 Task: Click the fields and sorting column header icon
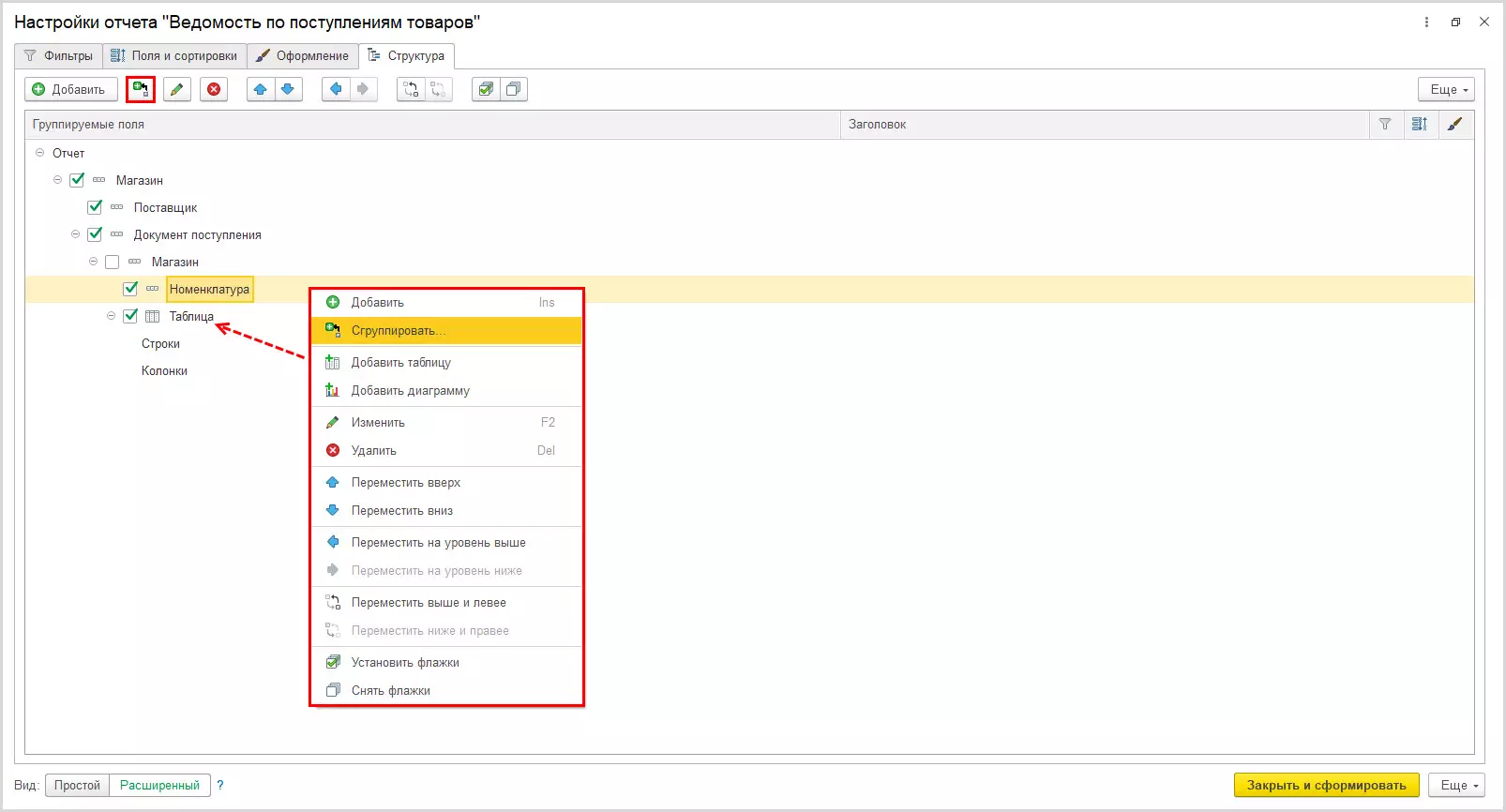pos(1420,124)
